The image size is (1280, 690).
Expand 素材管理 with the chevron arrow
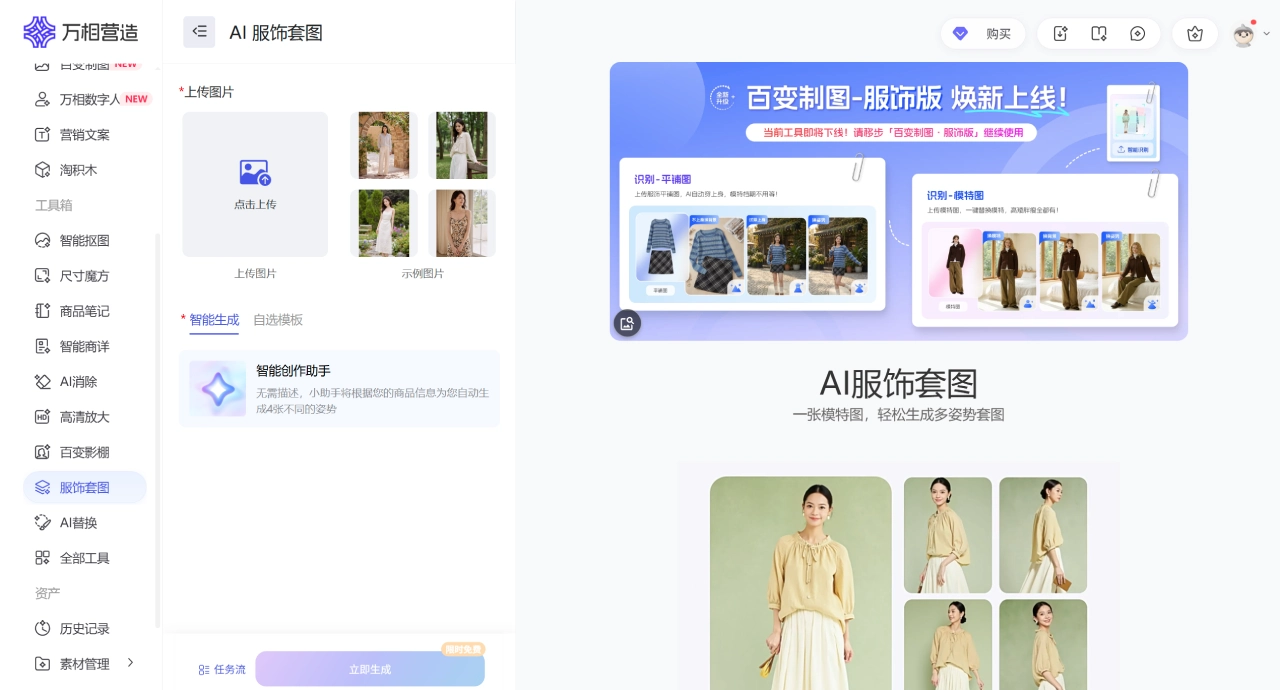pyautogui.click(x=130, y=663)
